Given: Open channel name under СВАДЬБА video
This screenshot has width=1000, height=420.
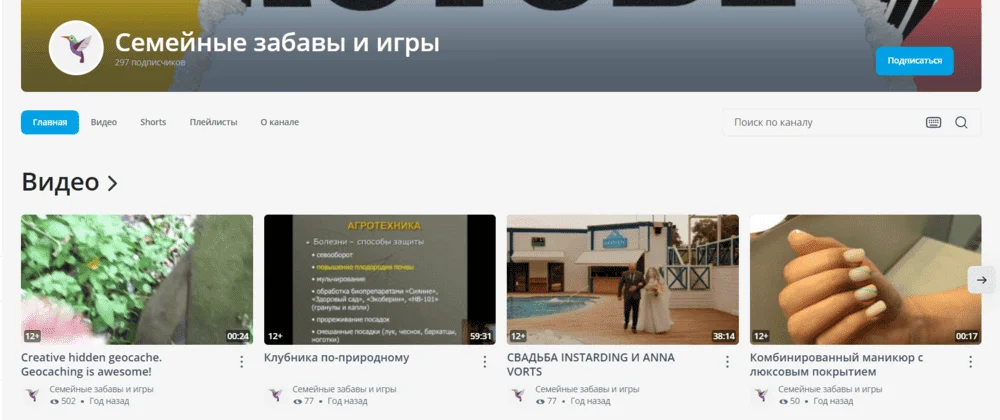Looking at the screenshot, I should [587, 389].
